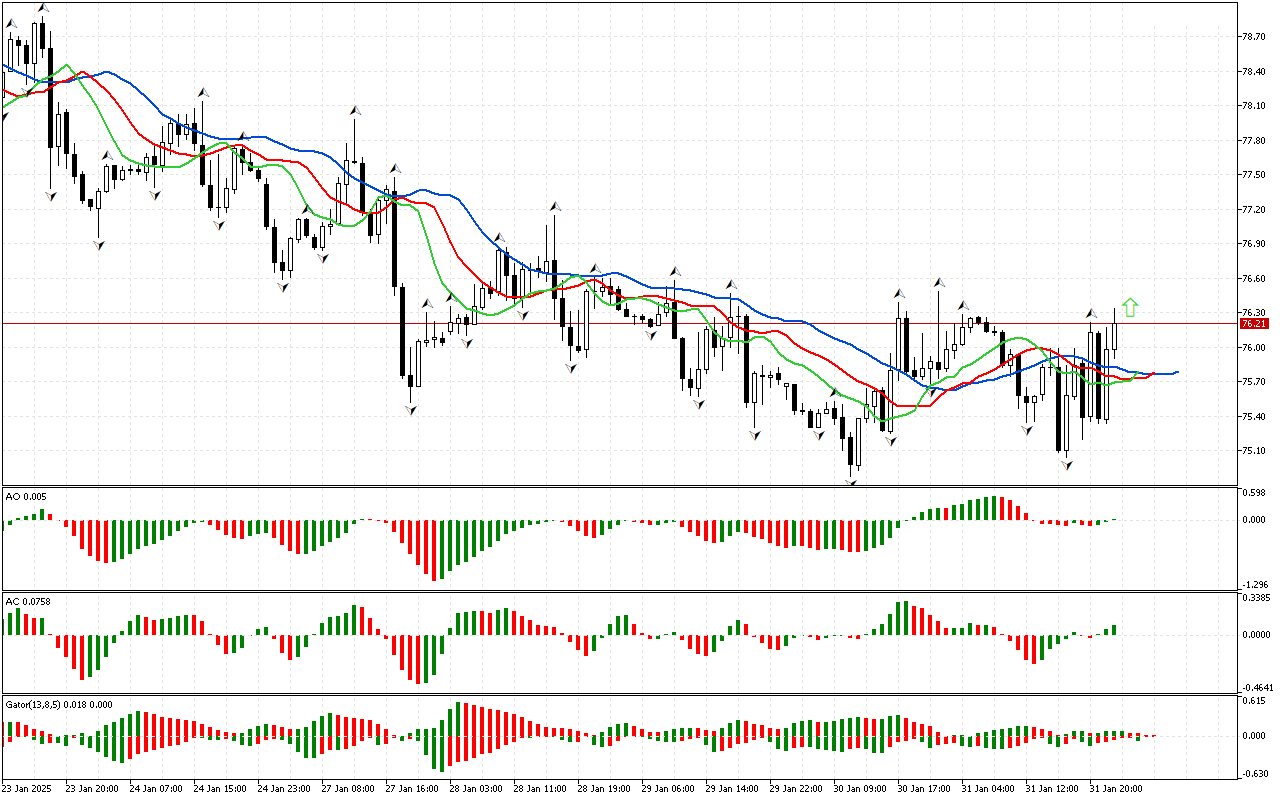
Task: Click the 31 Jan 12:00 time label
Action: (x=1052, y=789)
